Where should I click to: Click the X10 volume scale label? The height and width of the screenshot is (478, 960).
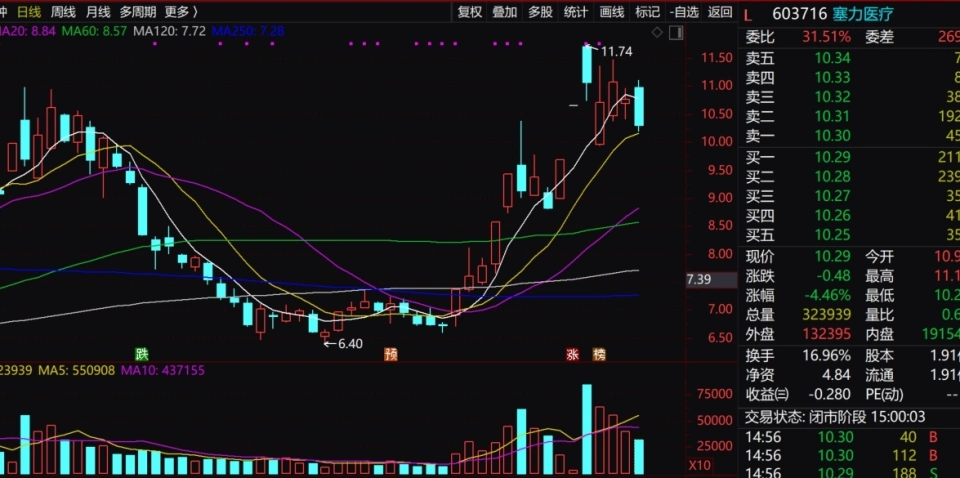coord(700,466)
